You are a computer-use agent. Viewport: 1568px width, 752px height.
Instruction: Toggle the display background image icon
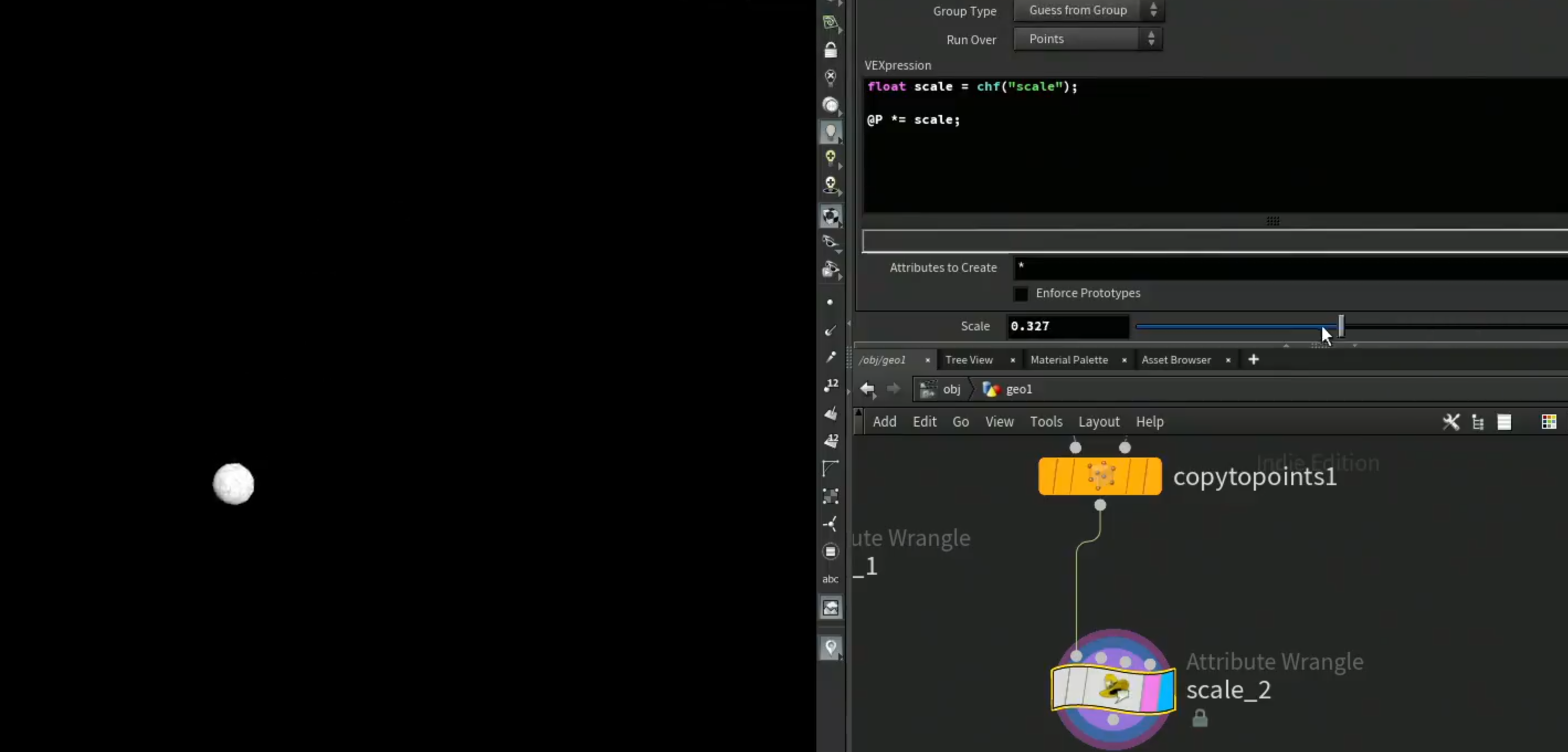830,608
